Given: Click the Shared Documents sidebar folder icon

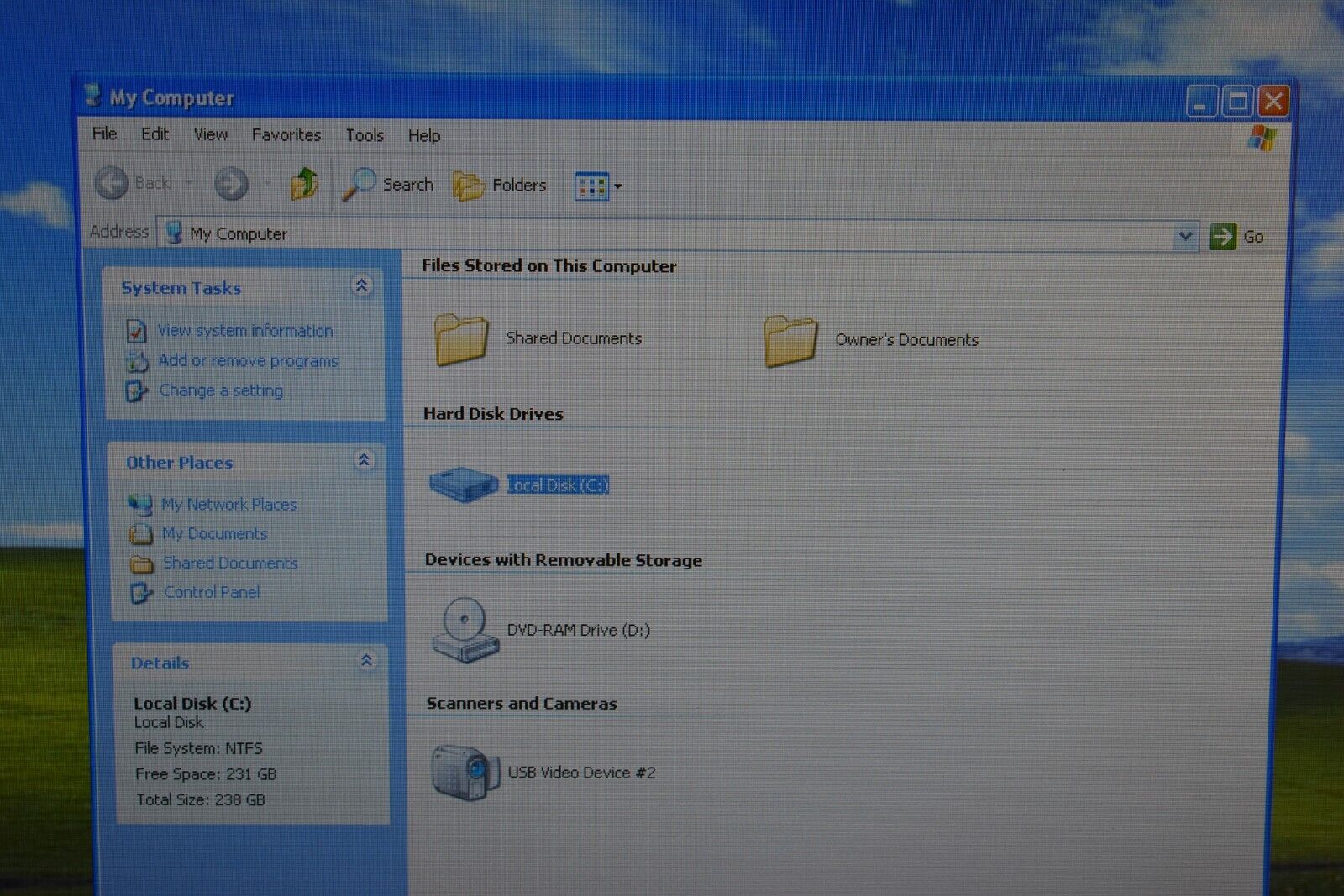Looking at the screenshot, I should (142, 563).
